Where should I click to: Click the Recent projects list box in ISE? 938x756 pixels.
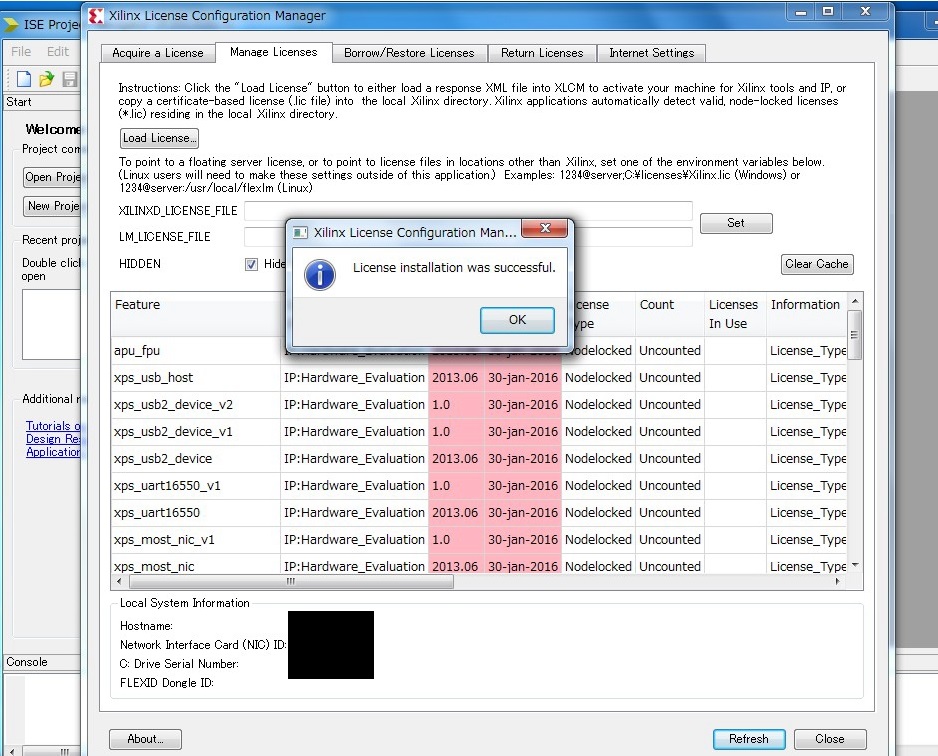click(x=51, y=325)
